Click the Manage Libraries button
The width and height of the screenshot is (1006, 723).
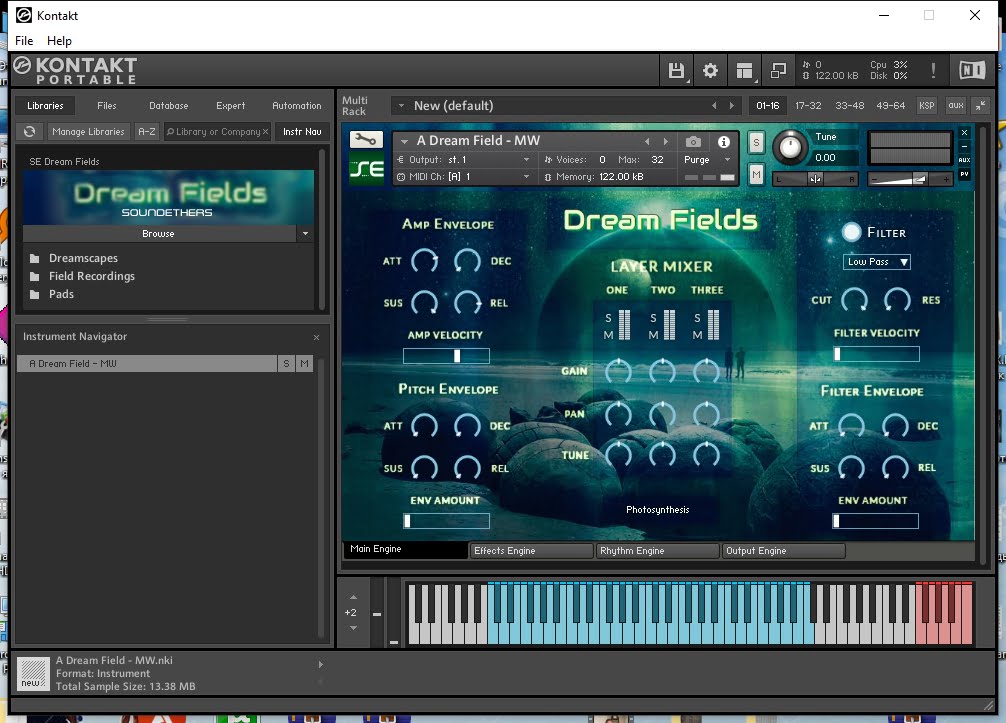pyautogui.click(x=89, y=132)
